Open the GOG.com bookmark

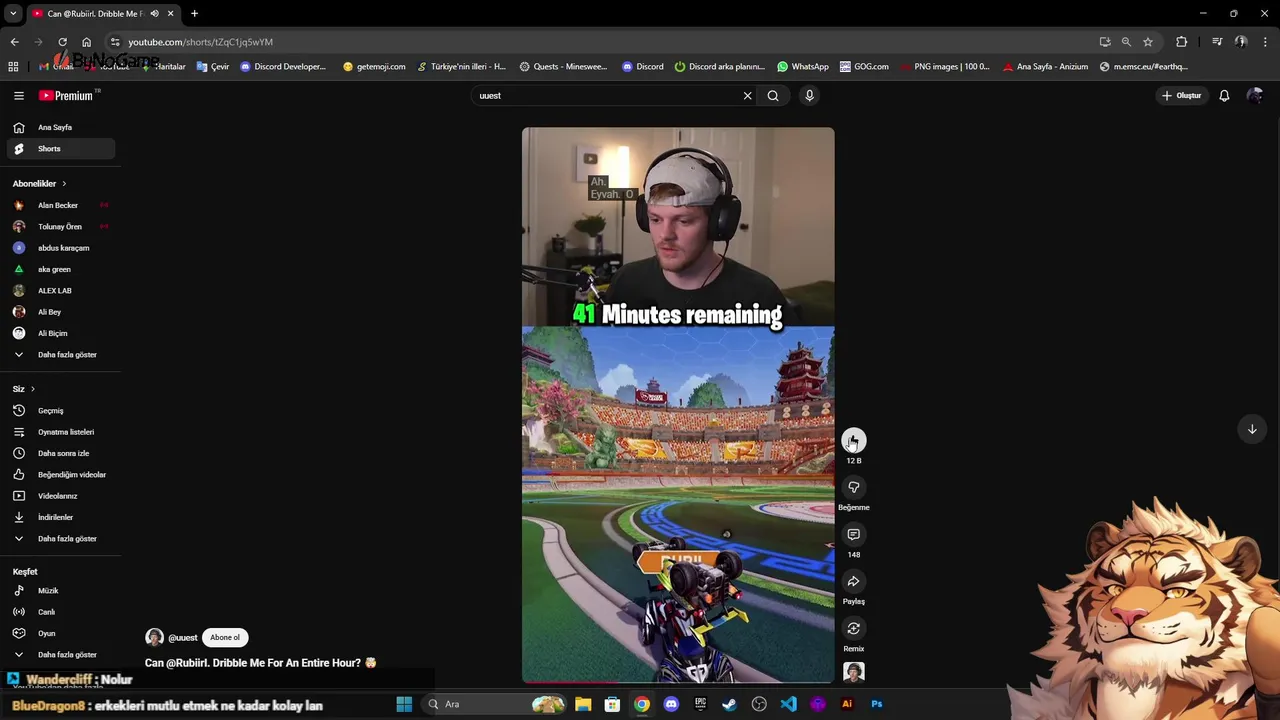(x=864, y=67)
